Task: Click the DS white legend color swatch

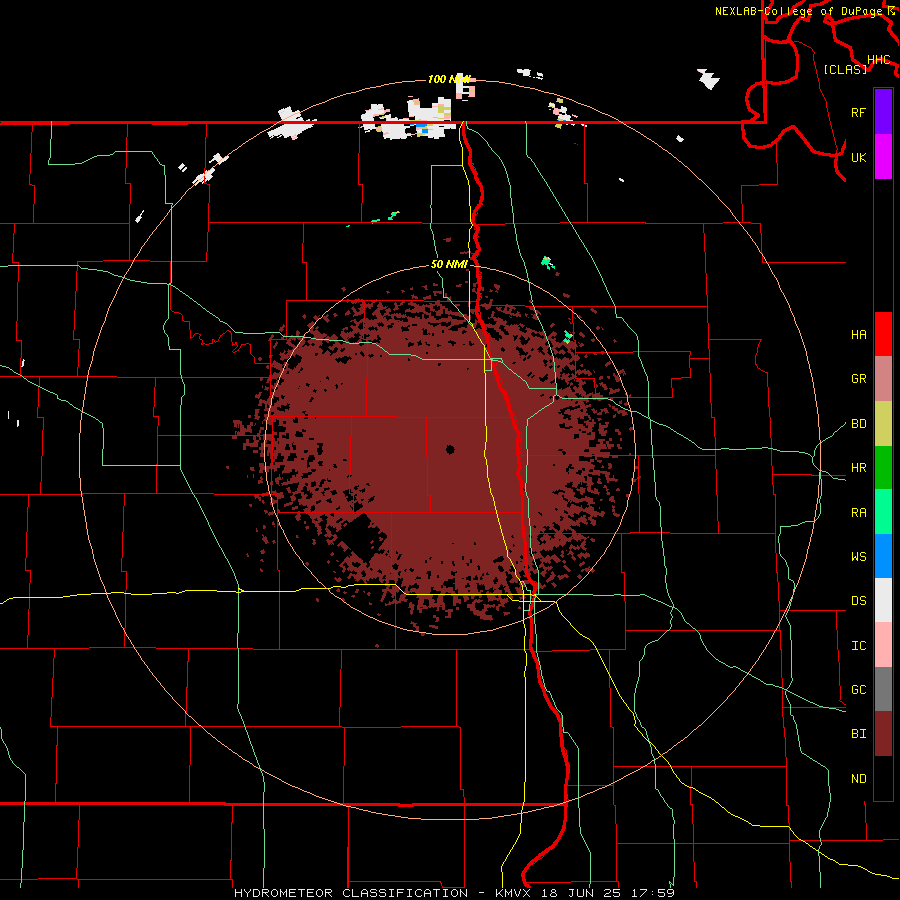Action: 883,600
